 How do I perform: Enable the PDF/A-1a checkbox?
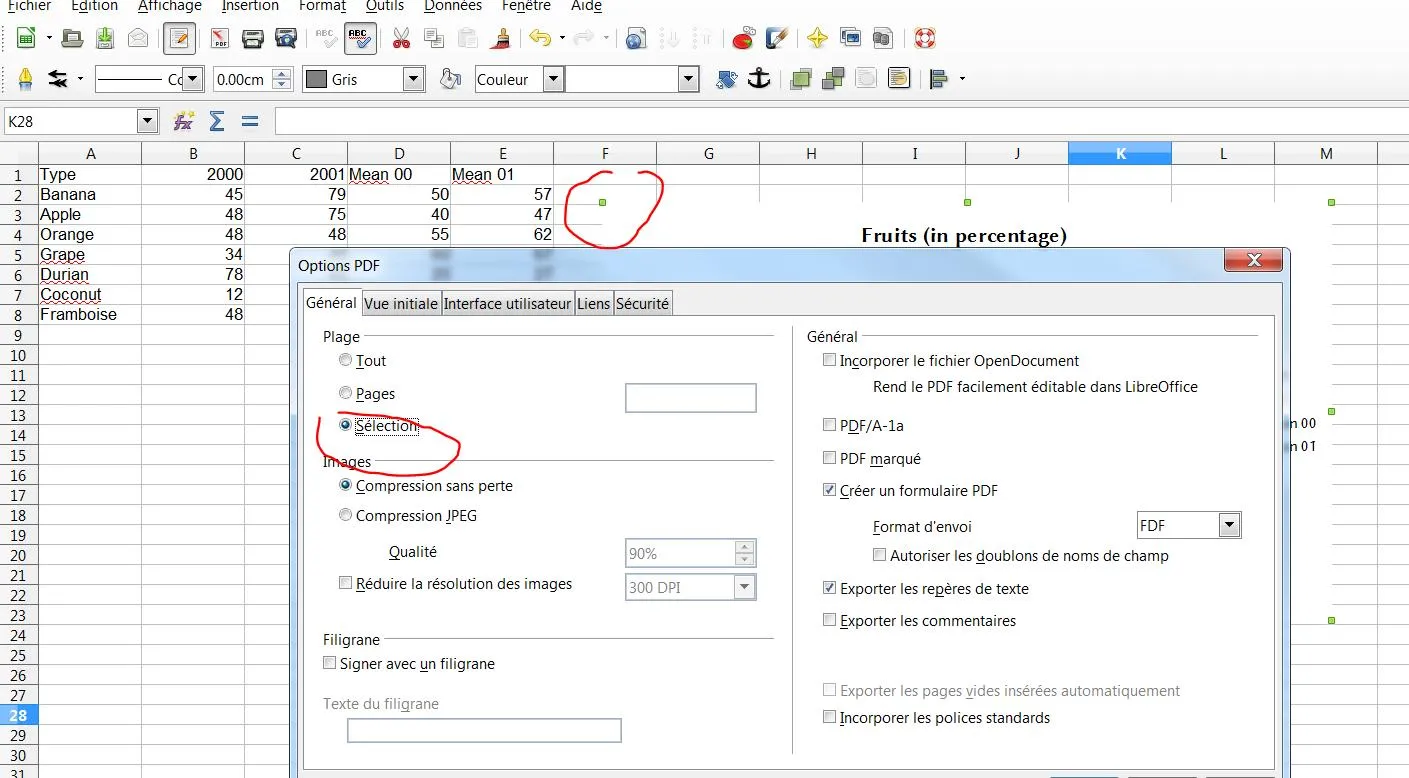[829, 425]
